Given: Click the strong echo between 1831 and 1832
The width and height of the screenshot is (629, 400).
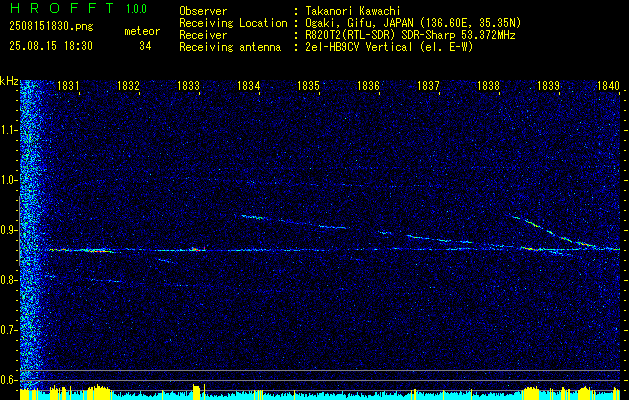Looking at the screenshot, I should [x=98, y=251].
